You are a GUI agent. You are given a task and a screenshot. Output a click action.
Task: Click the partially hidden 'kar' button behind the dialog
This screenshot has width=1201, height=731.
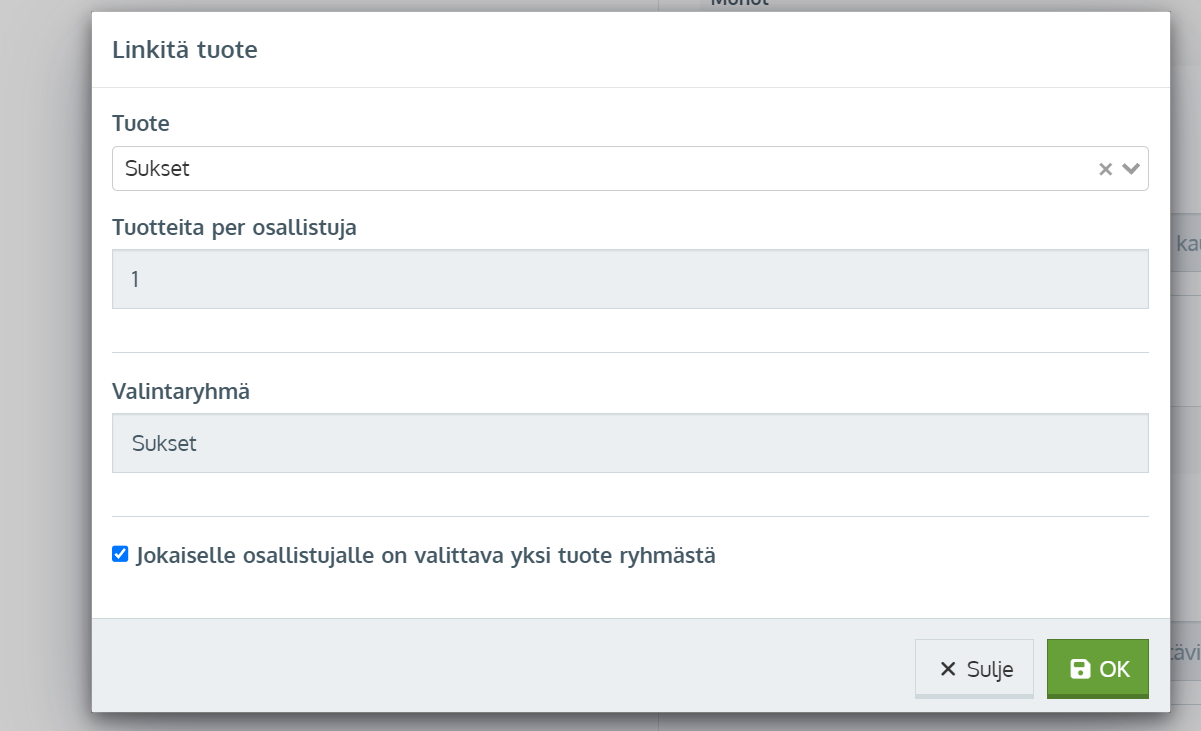[1186, 243]
